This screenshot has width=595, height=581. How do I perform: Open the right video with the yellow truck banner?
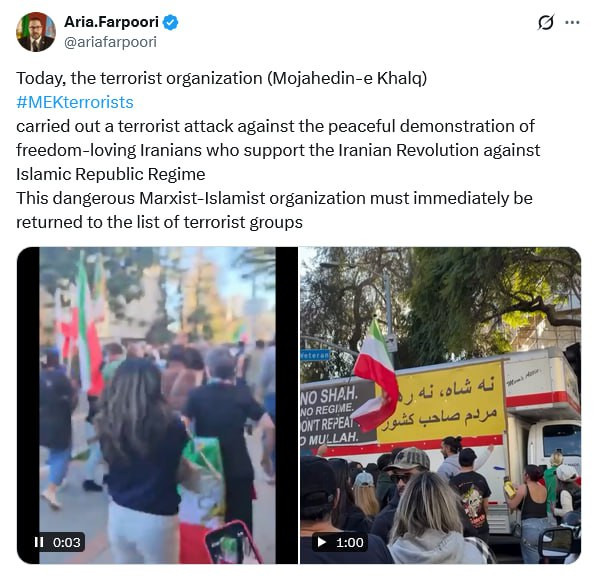click(x=440, y=405)
